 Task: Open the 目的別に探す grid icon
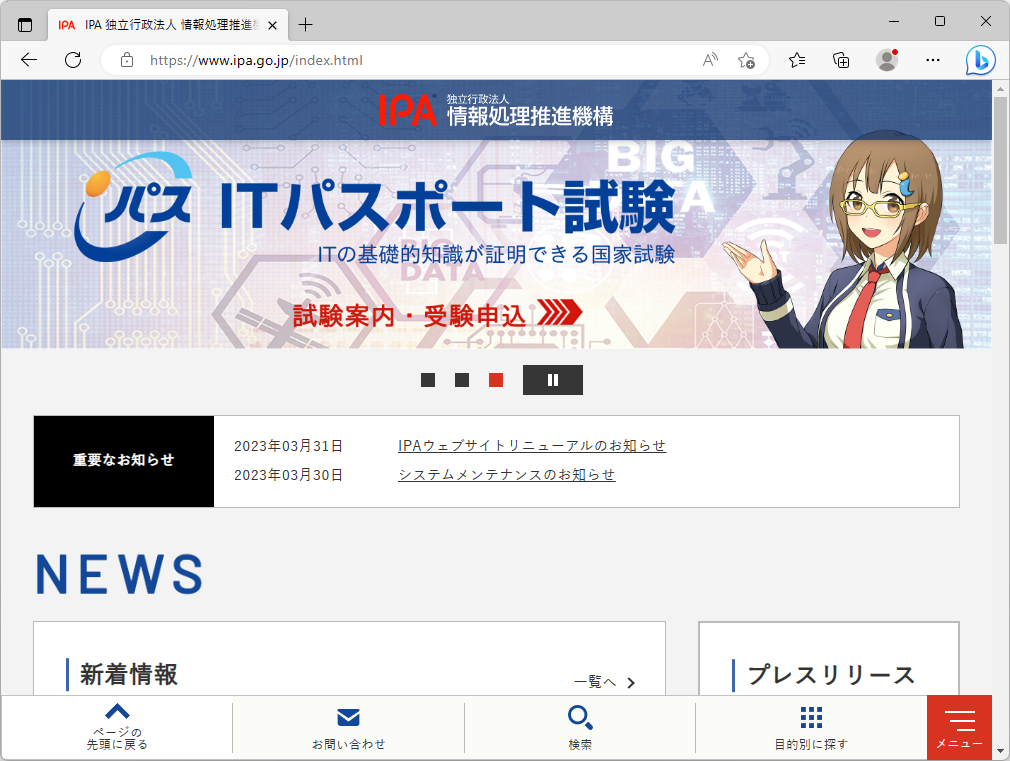(811, 716)
